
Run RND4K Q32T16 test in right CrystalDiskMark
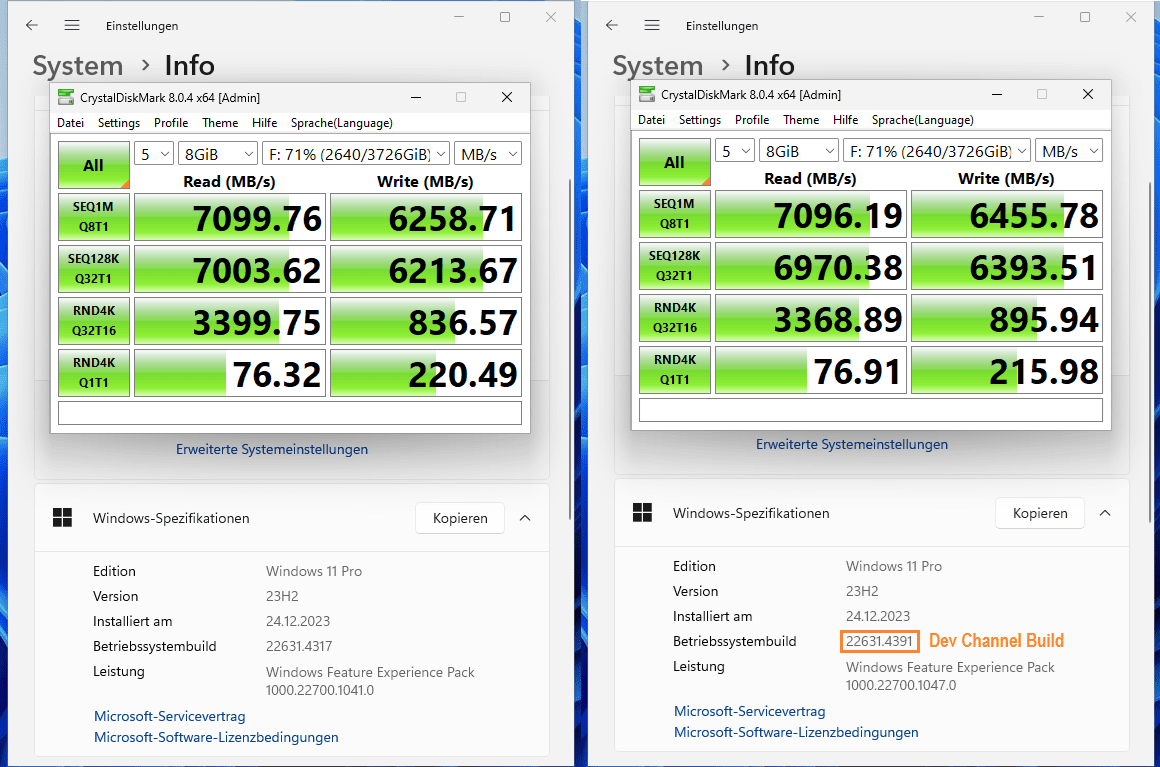[x=675, y=317]
